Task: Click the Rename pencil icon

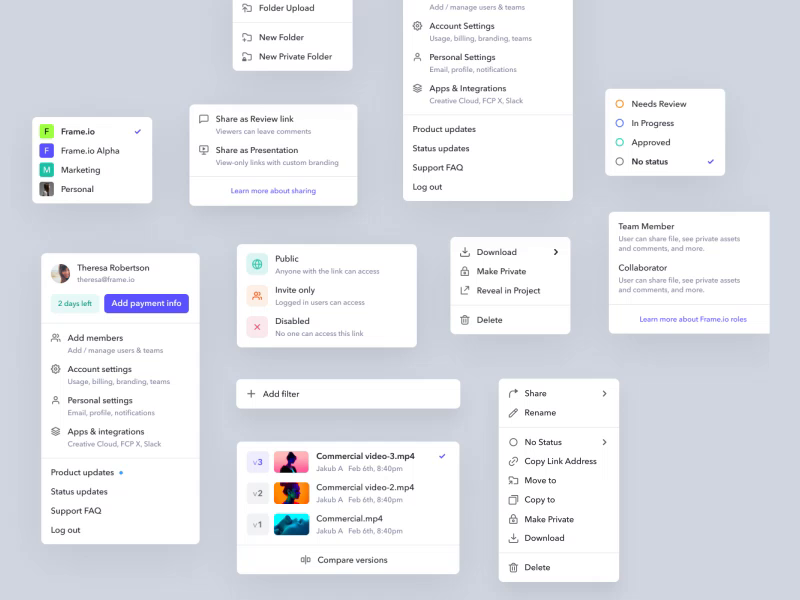Action: point(513,413)
